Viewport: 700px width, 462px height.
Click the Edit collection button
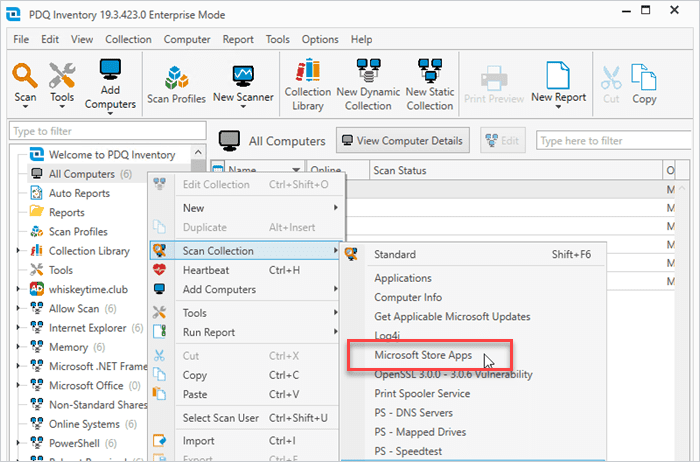tap(502, 140)
